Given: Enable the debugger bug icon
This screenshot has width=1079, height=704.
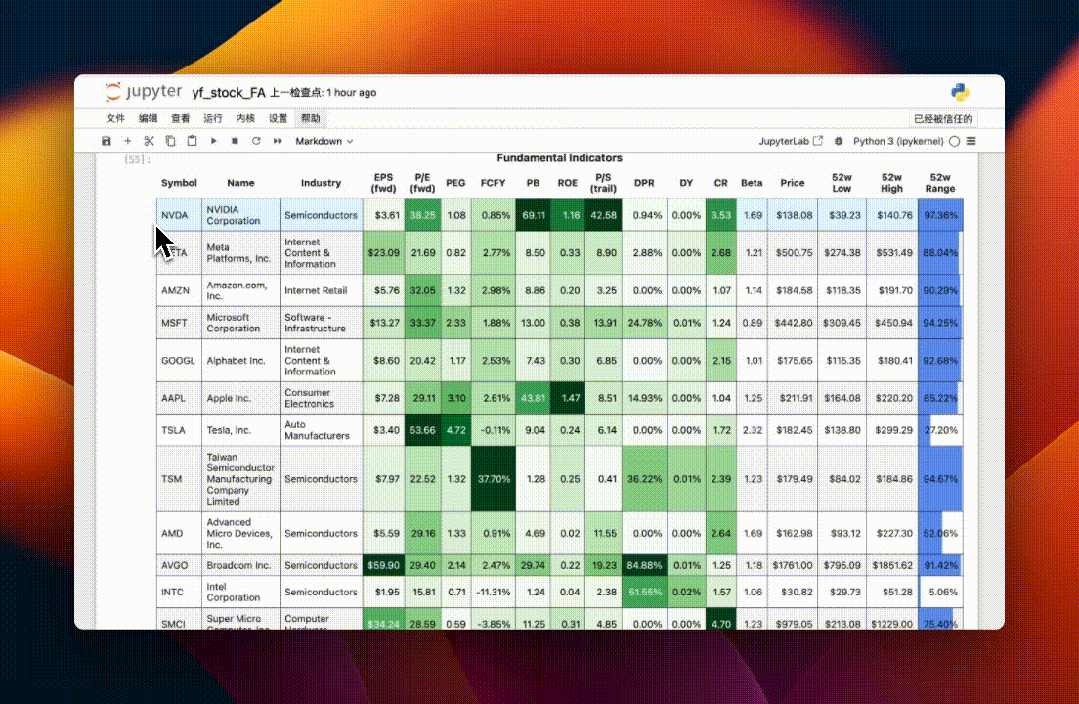Looking at the screenshot, I should (838, 141).
